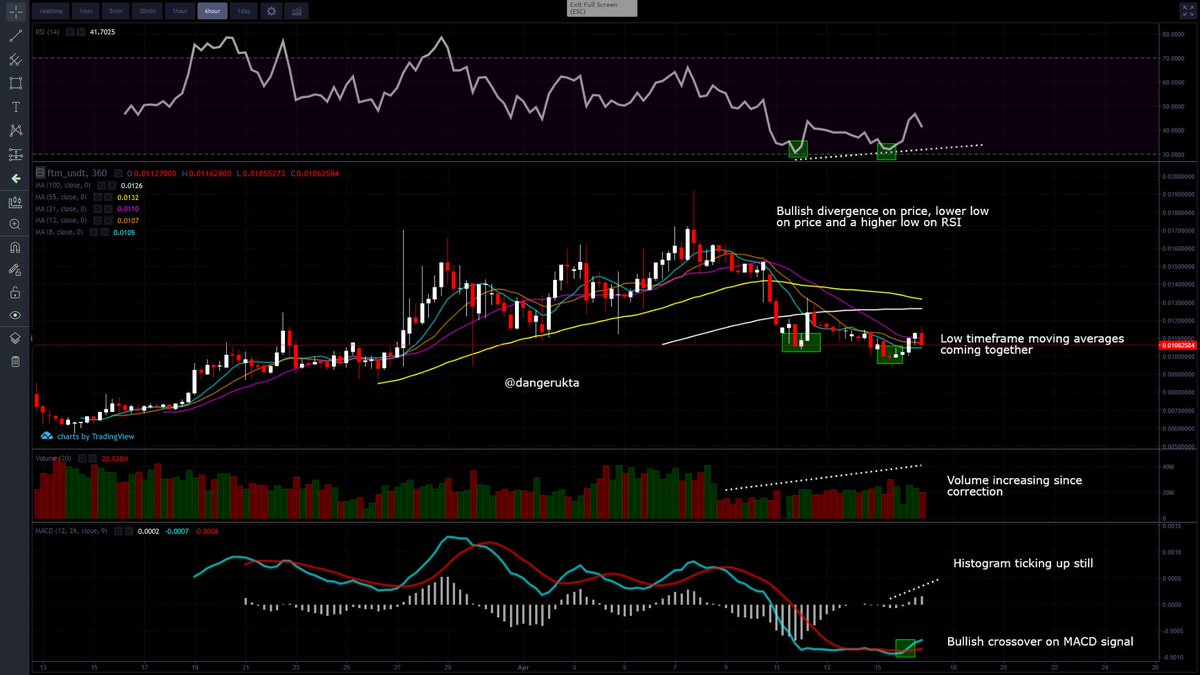The width and height of the screenshot is (1200, 675).
Task: Open the prediction and measurement tools
Action: pos(15,154)
